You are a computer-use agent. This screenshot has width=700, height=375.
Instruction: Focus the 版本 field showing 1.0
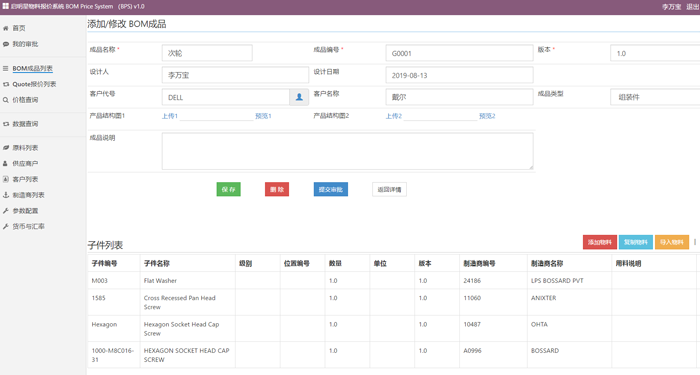tap(655, 53)
